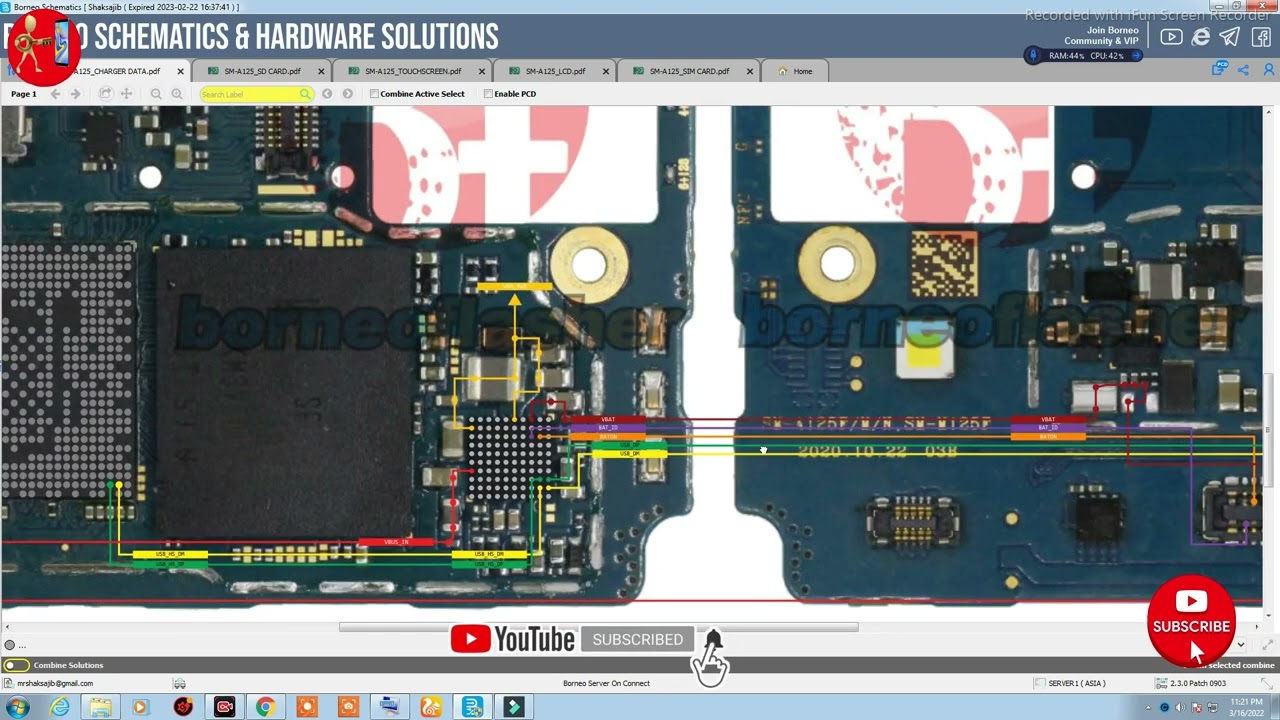Viewport: 1280px width, 720px height.
Task: Close the CHARGER DATA.pdf tab
Action: (x=181, y=72)
